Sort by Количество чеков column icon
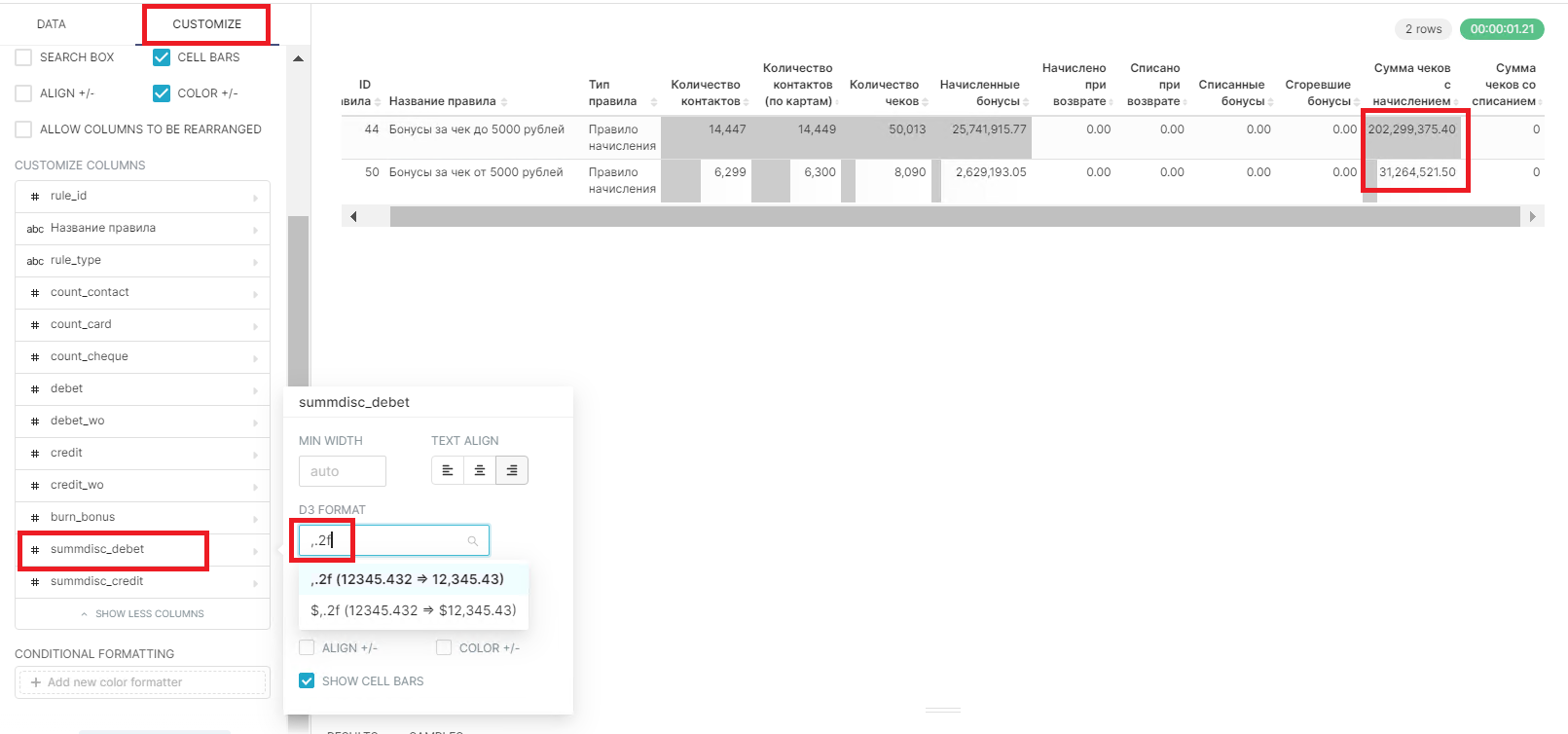This screenshot has width=1568, height=734. click(x=926, y=102)
